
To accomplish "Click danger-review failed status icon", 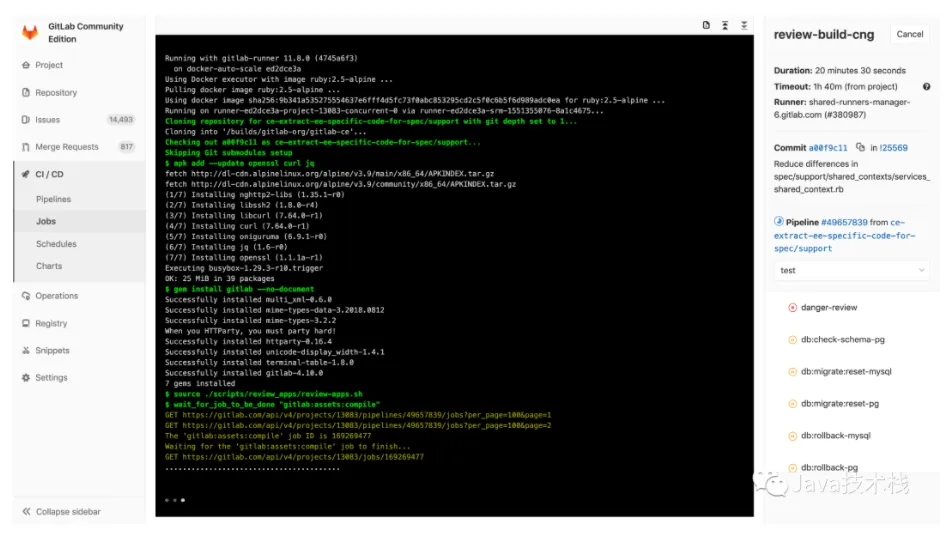I will point(792,308).
